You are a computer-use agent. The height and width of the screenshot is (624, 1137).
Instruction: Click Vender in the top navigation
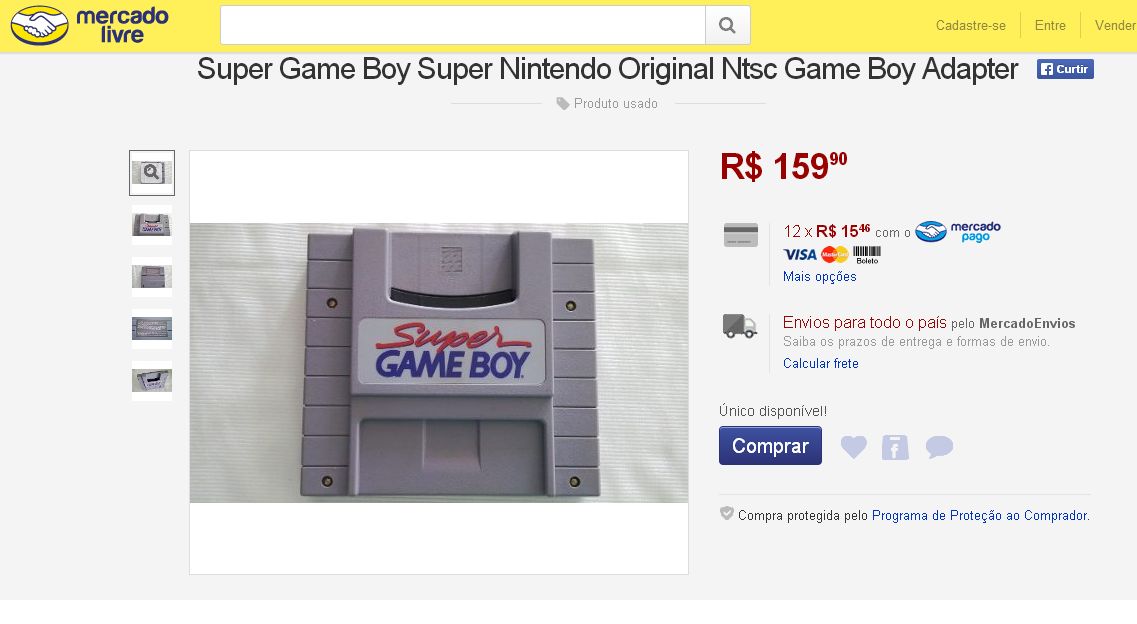tap(1115, 26)
